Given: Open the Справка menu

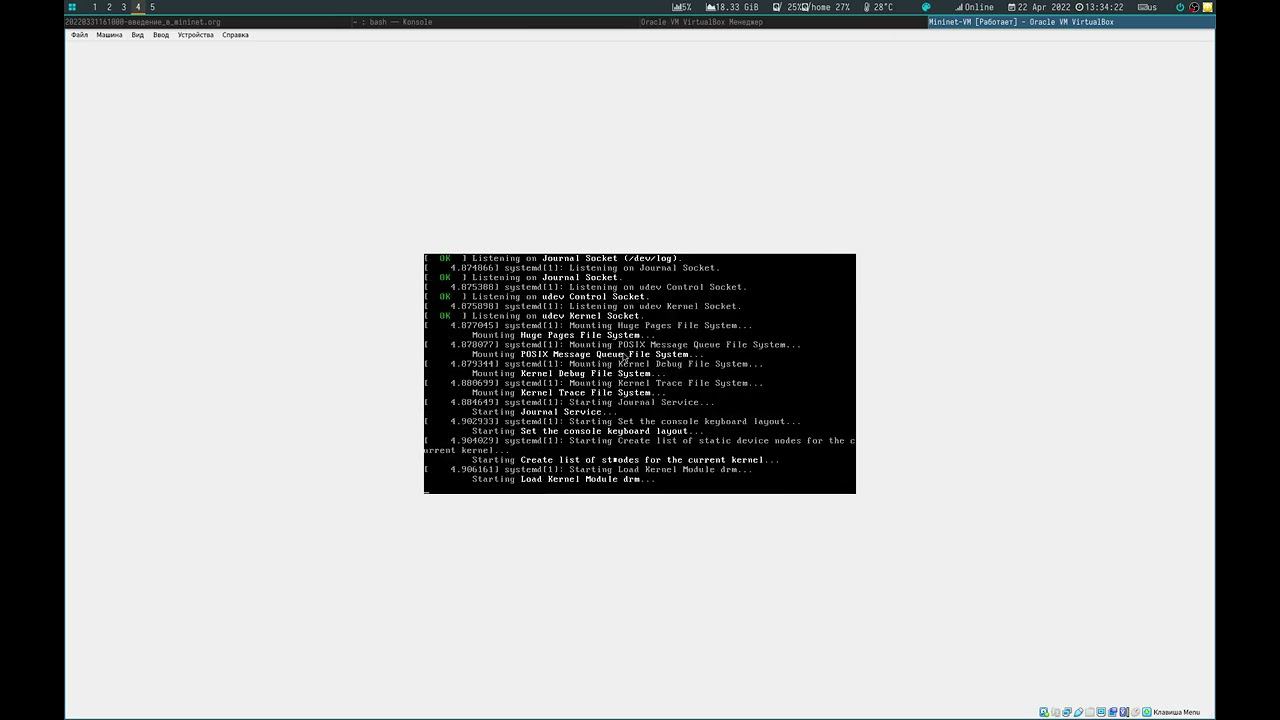Looking at the screenshot, I should tap(235, 35).
